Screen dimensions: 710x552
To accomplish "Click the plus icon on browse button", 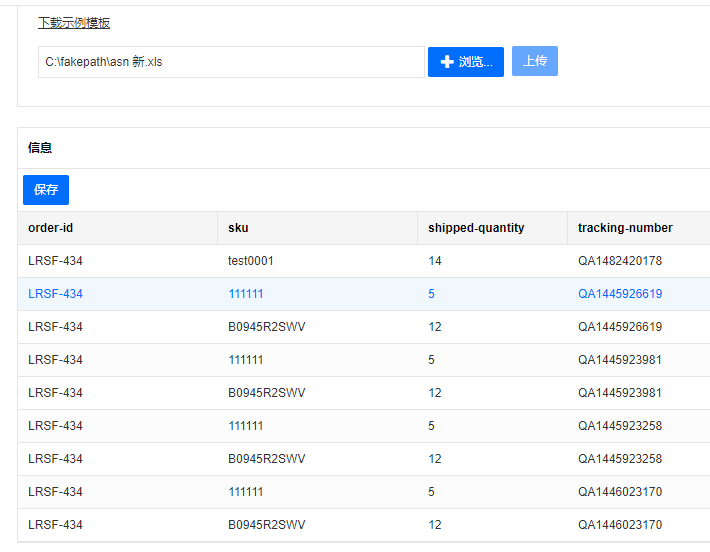I will (x=447, y=62).
